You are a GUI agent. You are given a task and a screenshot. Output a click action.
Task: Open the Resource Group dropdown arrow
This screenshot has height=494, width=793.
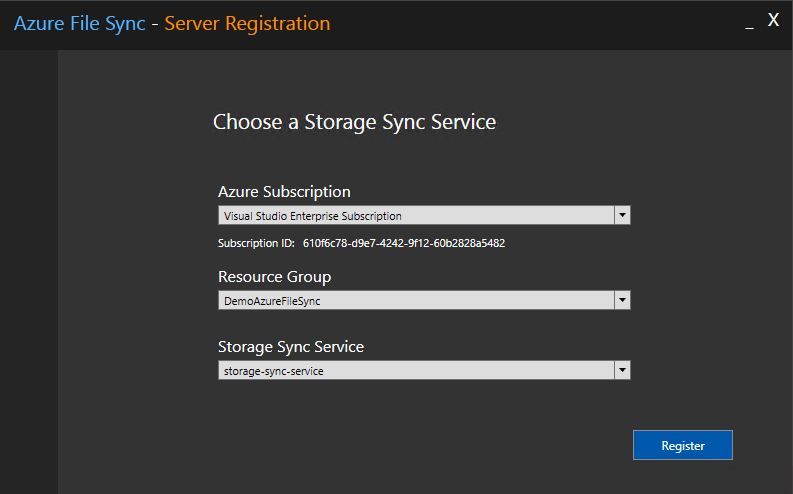(622, 300)
